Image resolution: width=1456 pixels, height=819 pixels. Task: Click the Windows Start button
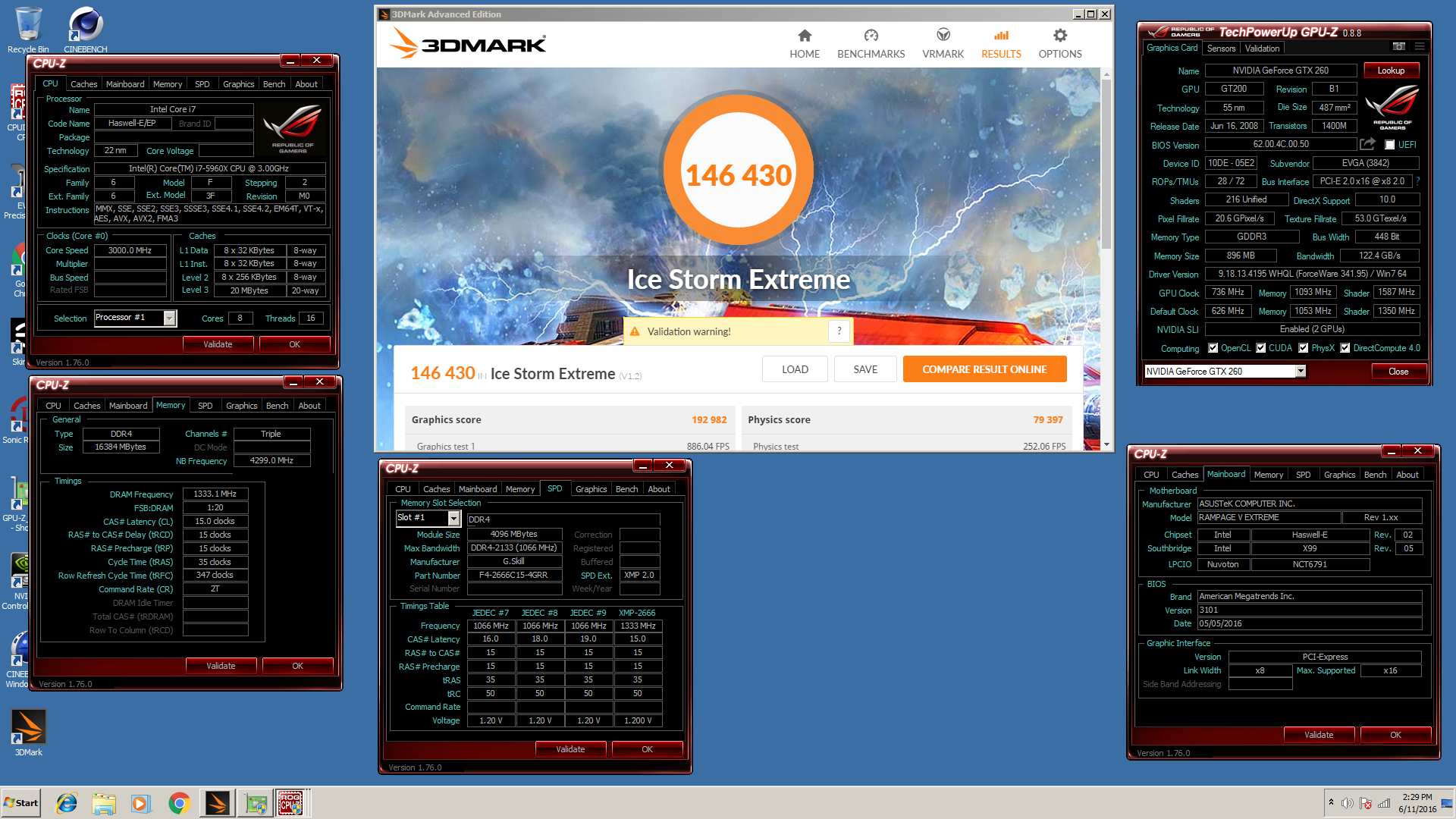pyautogui.click(x=20, y=803)
